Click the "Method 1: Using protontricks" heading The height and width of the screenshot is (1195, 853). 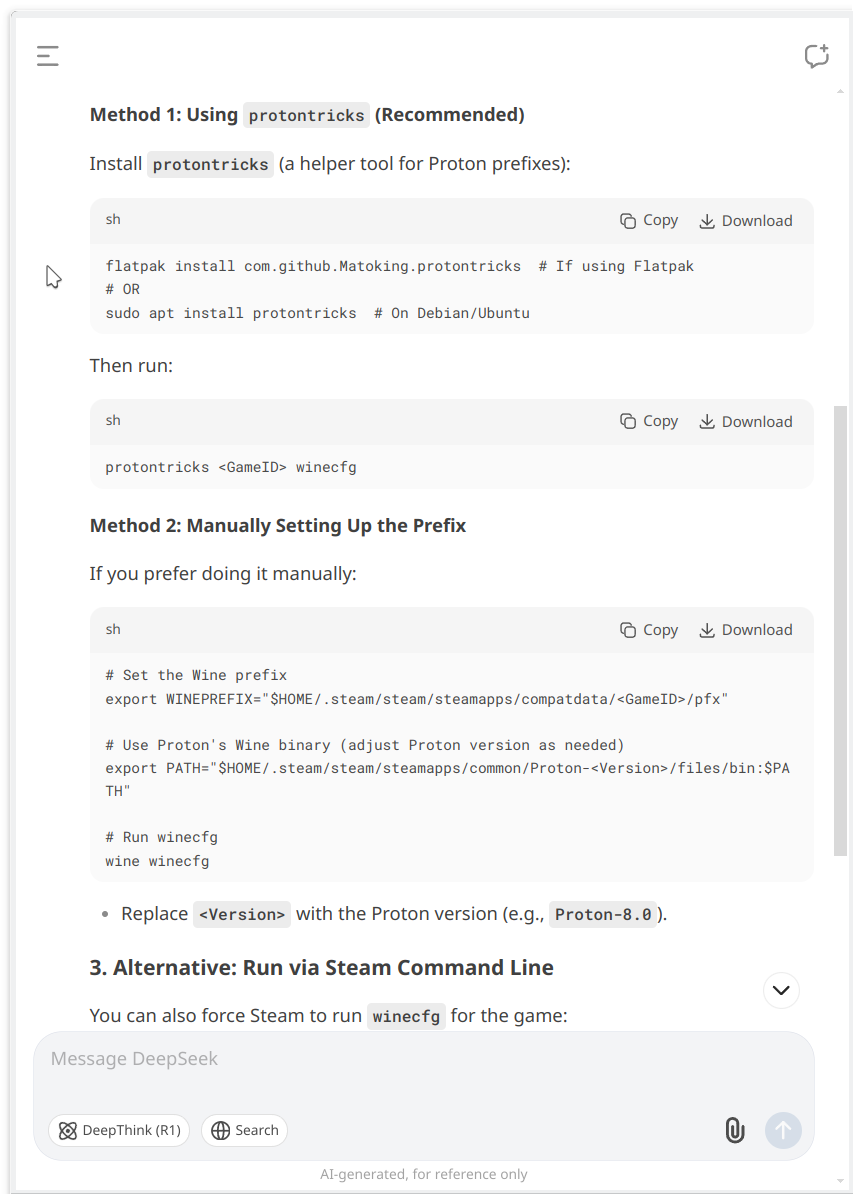307,115
